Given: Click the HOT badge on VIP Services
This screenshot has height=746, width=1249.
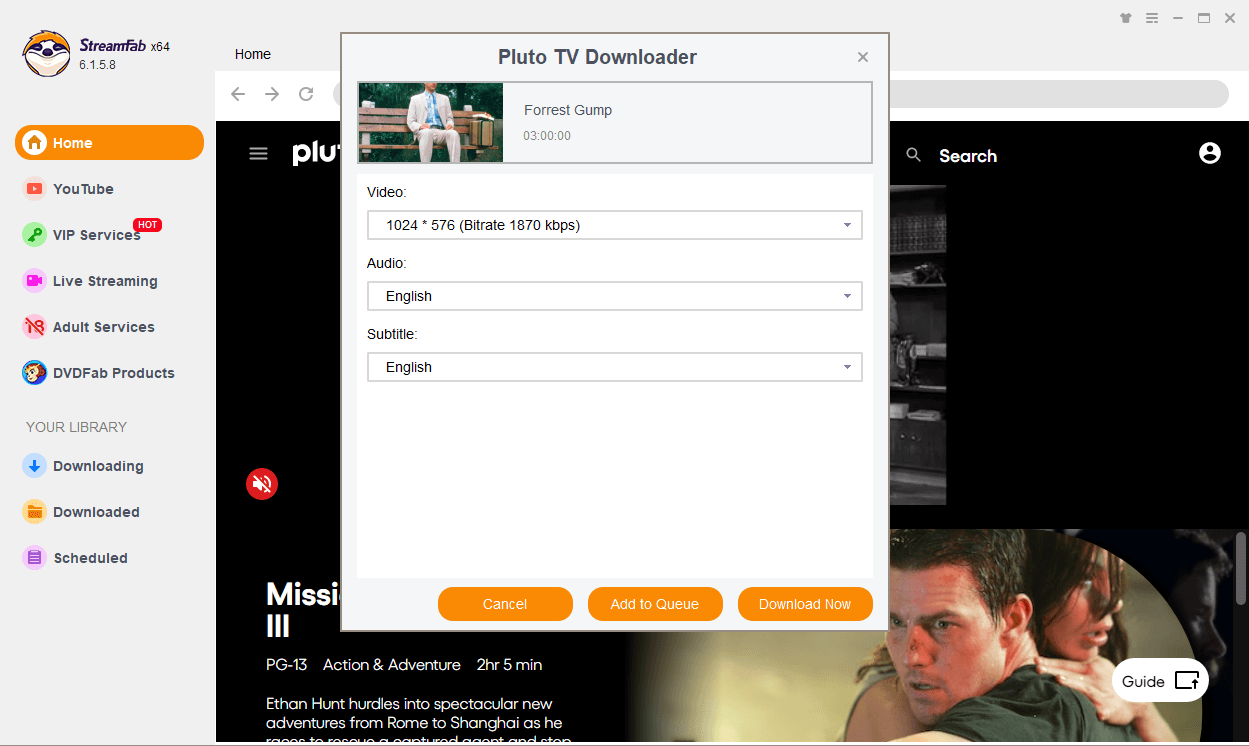Looking at the screenshot, I should 148,225.
